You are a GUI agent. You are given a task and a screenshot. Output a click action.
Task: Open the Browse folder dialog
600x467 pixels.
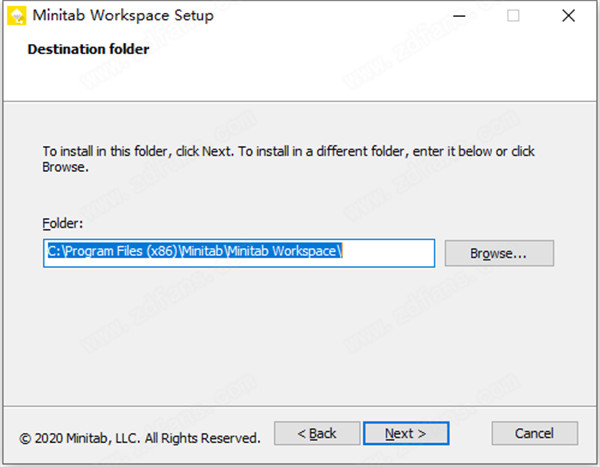tap(499, 253)
